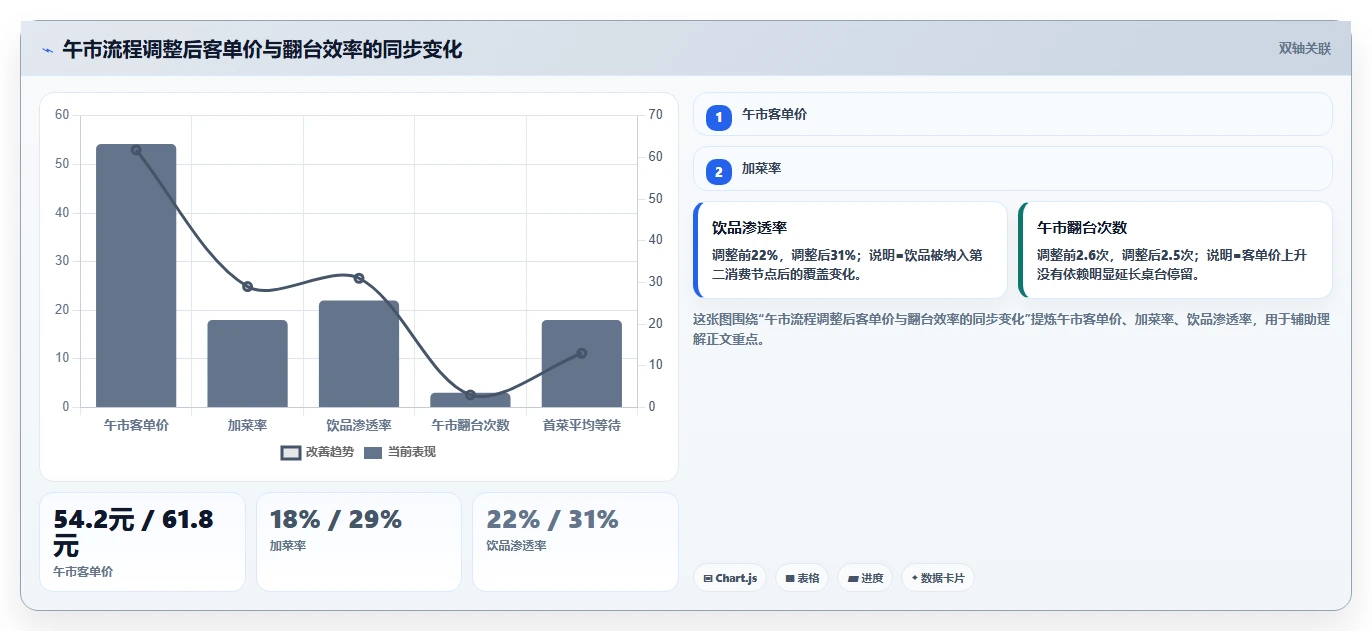Screen dimensions: 1372x631
Task: Click the 首菜平均等待 x-axis label
Action: [x=582, y=425]
